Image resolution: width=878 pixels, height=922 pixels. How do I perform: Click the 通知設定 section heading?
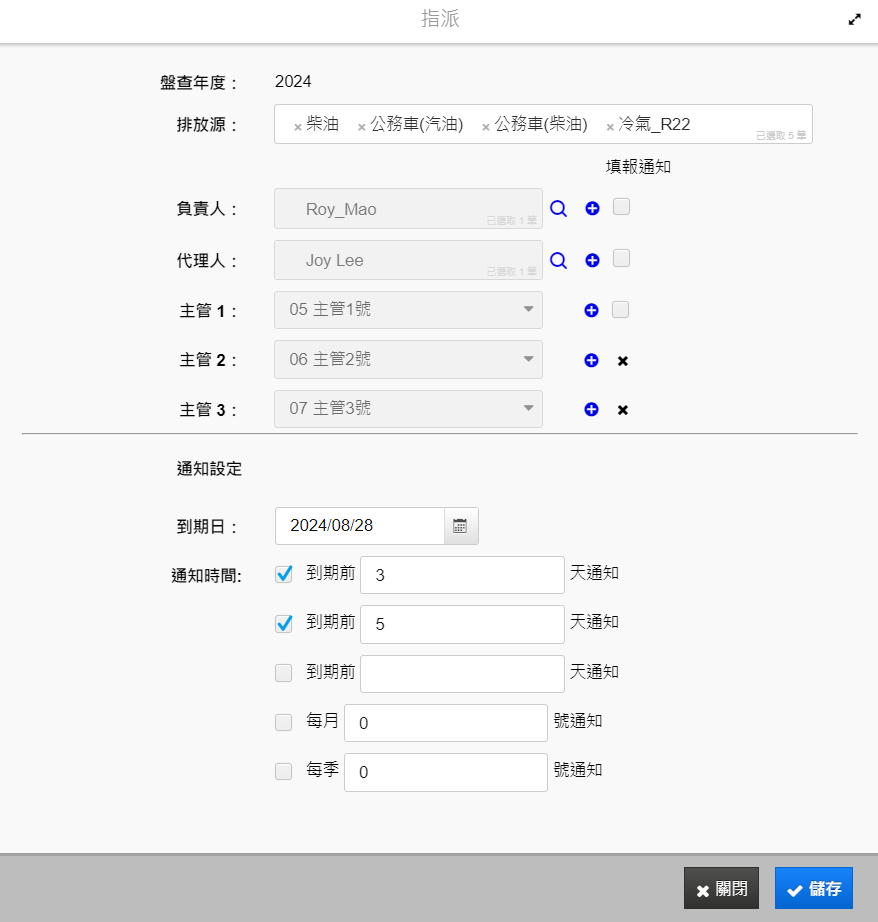[209, 469]
